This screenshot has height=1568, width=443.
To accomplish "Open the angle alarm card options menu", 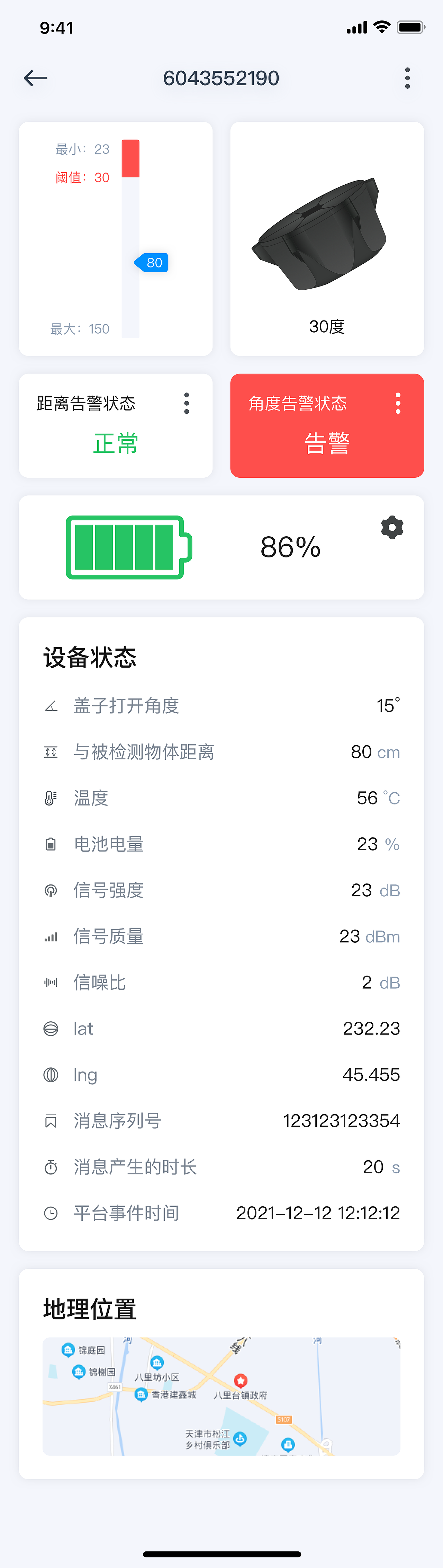I will click(x=398, y=403).
